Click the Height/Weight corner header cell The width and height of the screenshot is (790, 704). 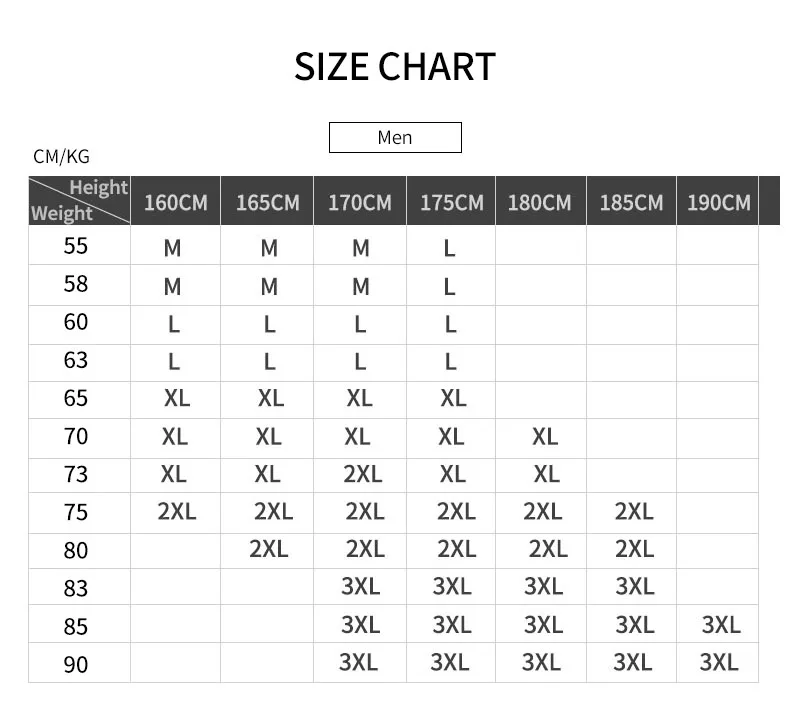[x=80, y=201]
